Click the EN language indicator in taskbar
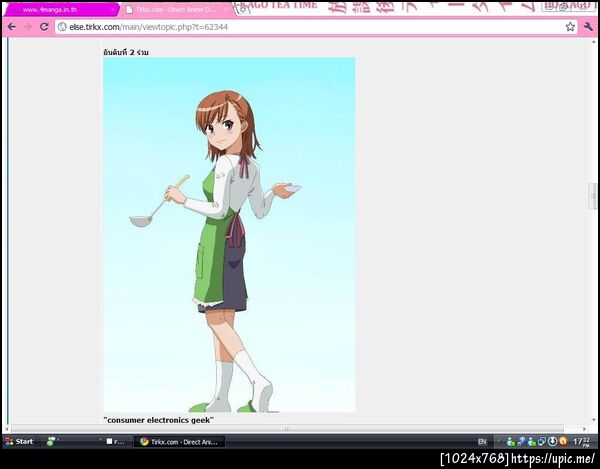The image size is (600, 469). pos(482,442)
